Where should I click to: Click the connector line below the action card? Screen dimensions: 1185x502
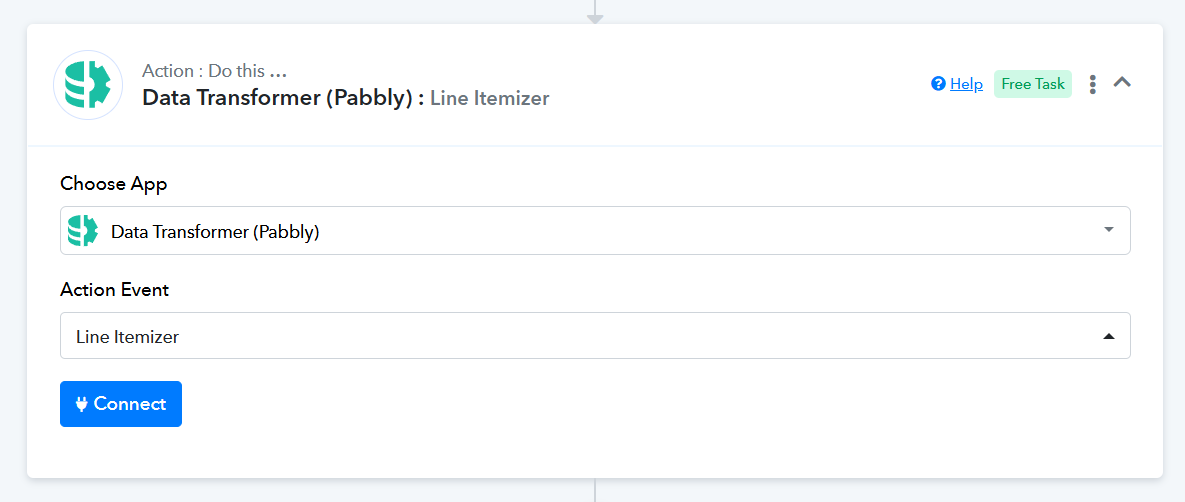tap(596, 490)
